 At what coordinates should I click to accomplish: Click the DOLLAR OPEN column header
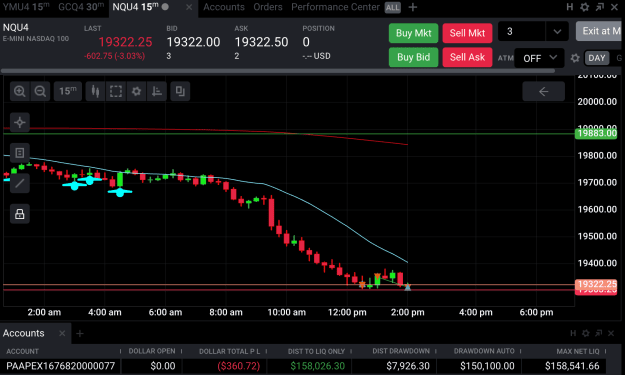pos(152,351)
